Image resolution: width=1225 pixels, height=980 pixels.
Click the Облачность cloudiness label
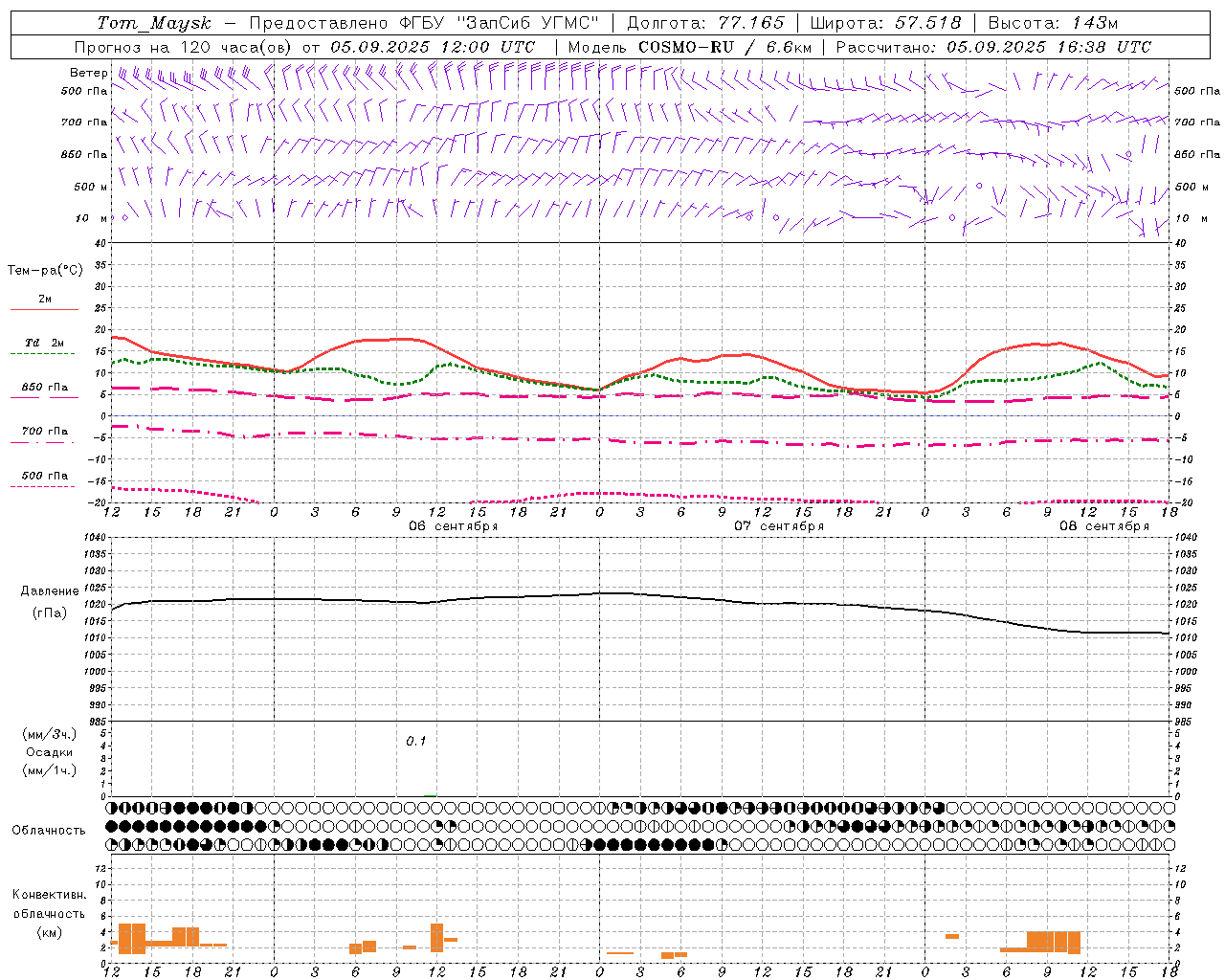coord(49,831)
